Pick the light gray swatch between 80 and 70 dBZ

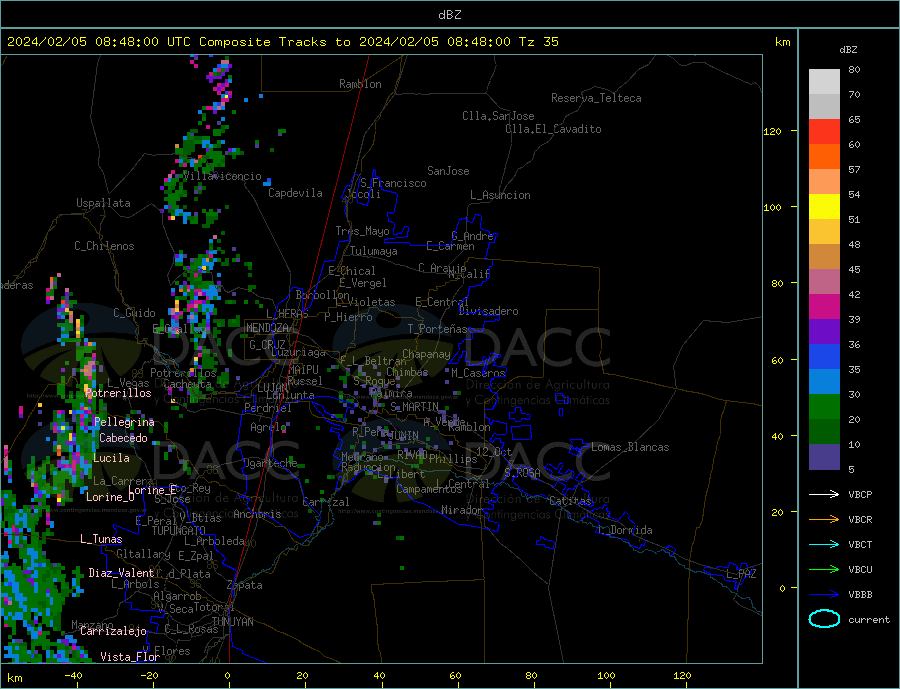[x=824, y=82]
